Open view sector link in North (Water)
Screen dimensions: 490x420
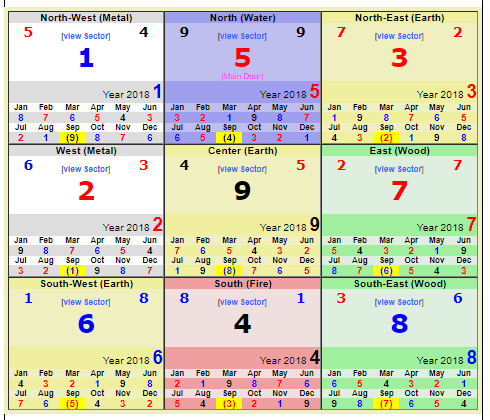tap(242, 36)
